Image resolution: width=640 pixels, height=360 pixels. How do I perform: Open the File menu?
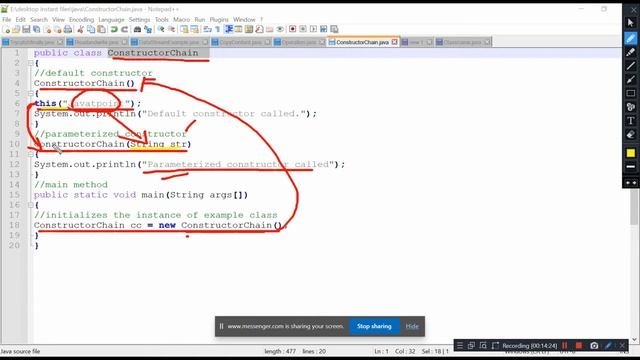pyautogui.click(x=7, y=20)
